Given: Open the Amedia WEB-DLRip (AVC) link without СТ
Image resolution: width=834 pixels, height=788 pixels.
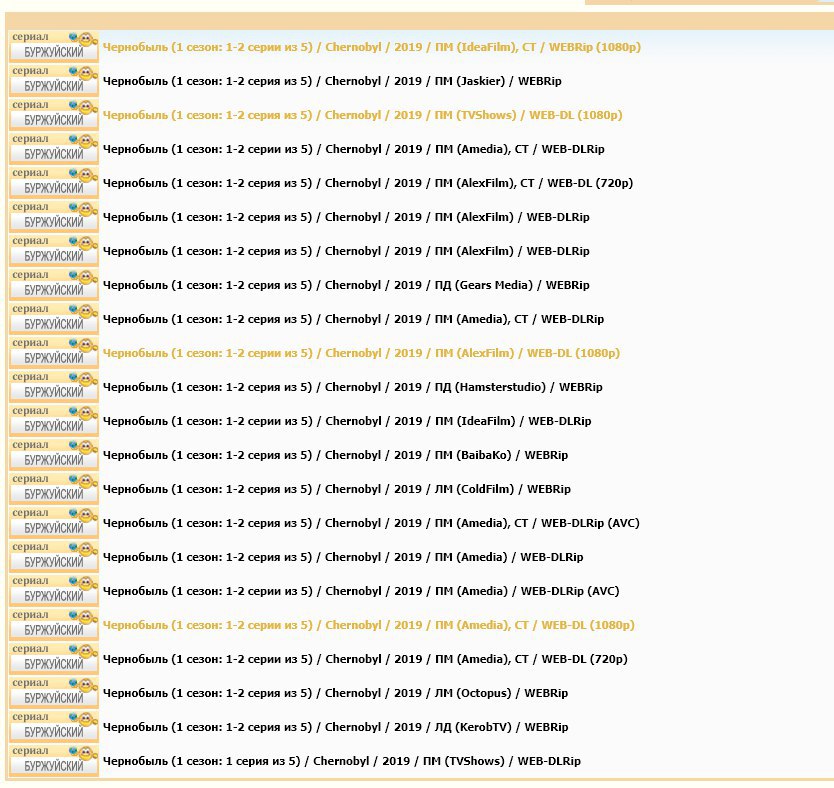Looking at the screenshot, I should tap(361, 591).
